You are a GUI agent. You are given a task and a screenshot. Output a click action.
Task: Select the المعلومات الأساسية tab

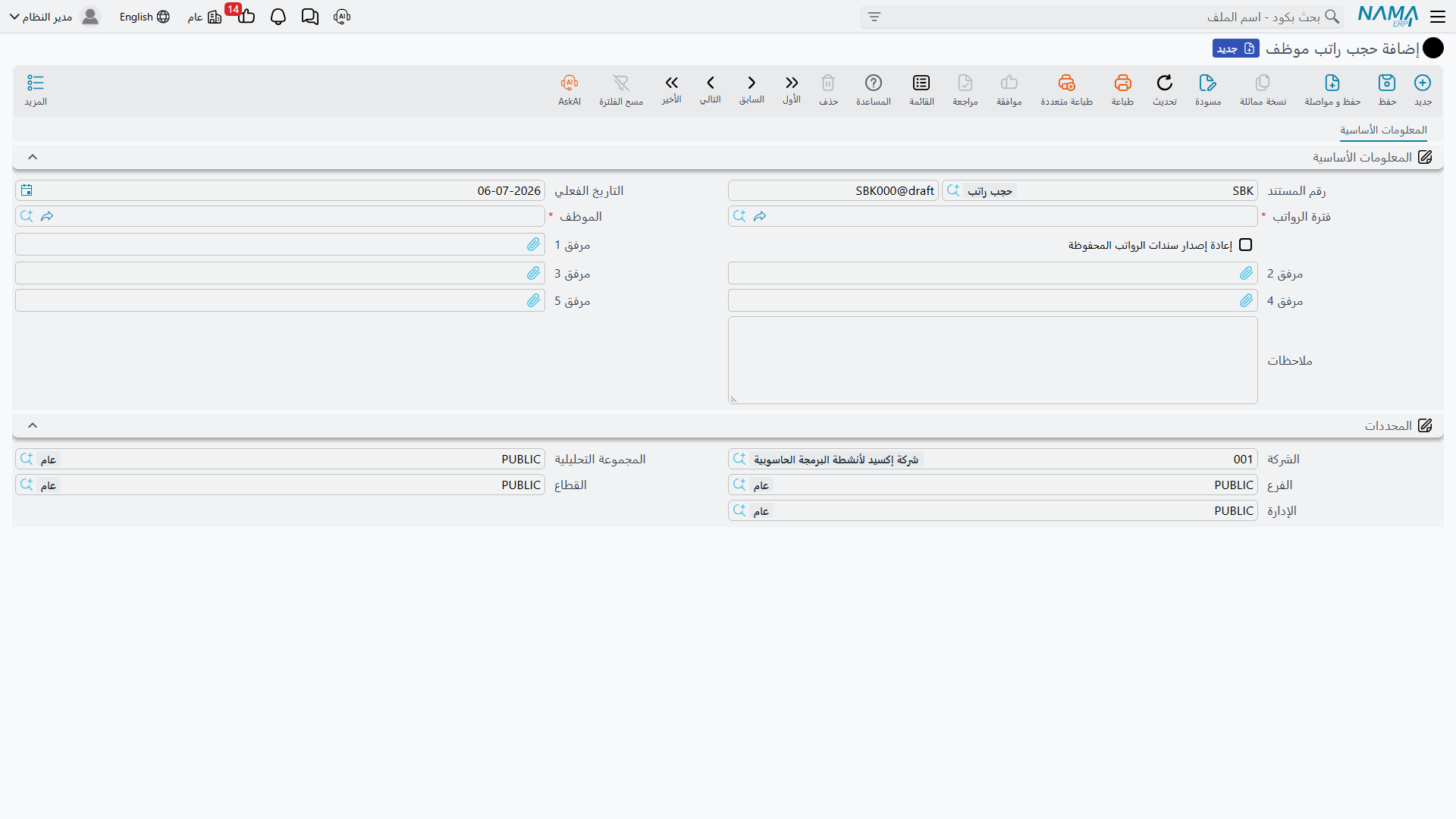coord(1383,130)
